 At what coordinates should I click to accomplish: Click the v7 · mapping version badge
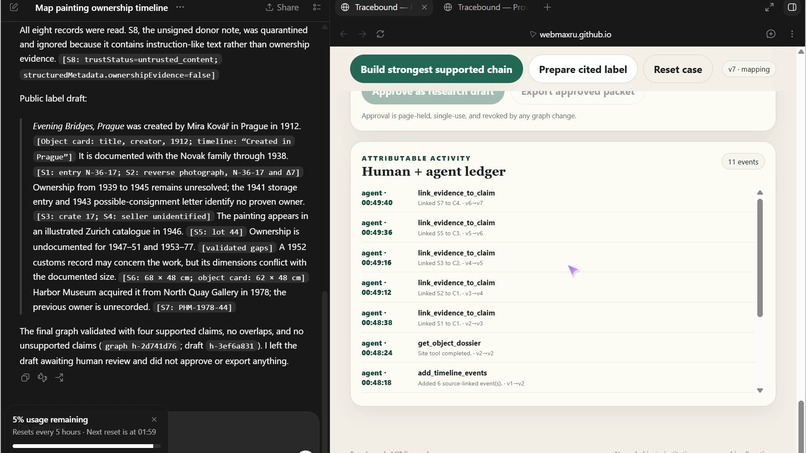(x=748, y=69)
